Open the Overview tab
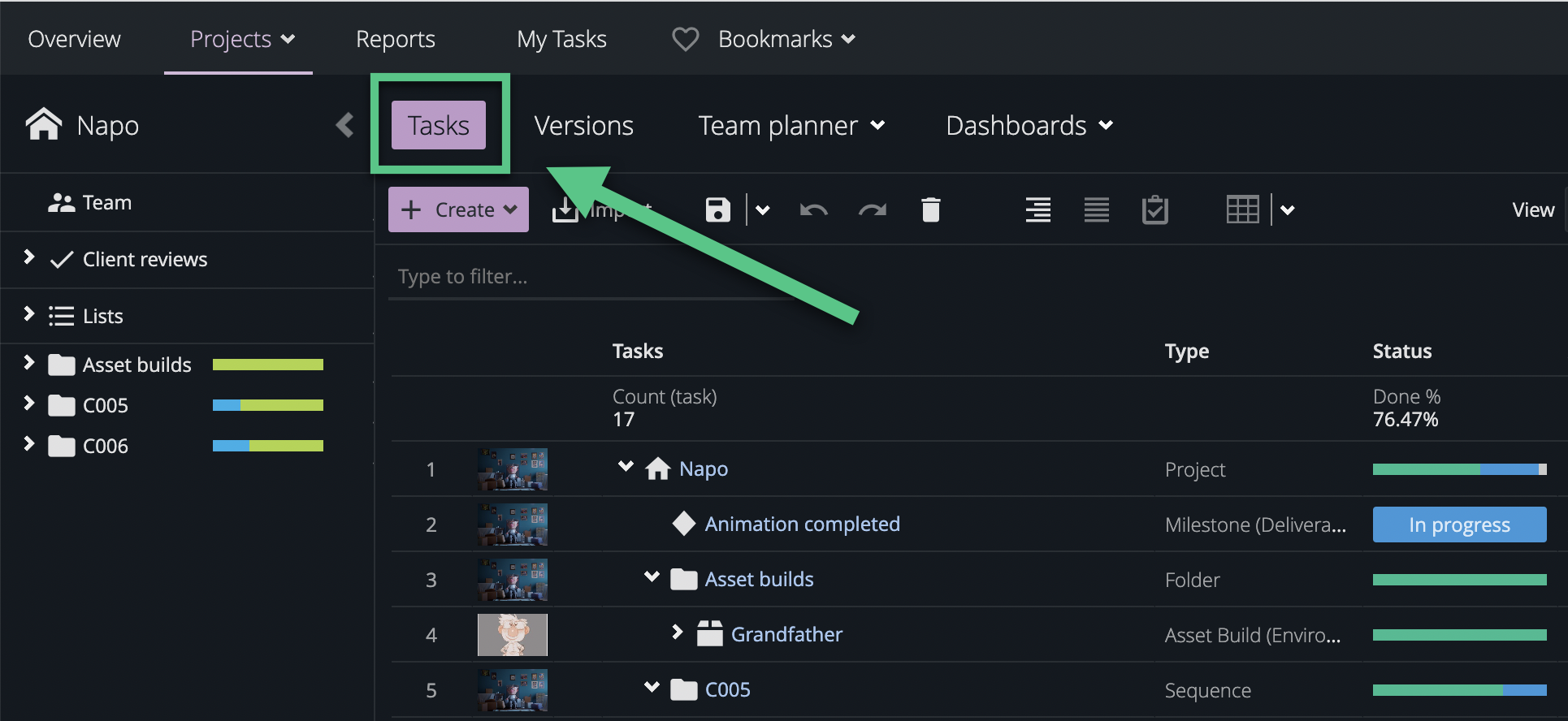 point(74,39)
